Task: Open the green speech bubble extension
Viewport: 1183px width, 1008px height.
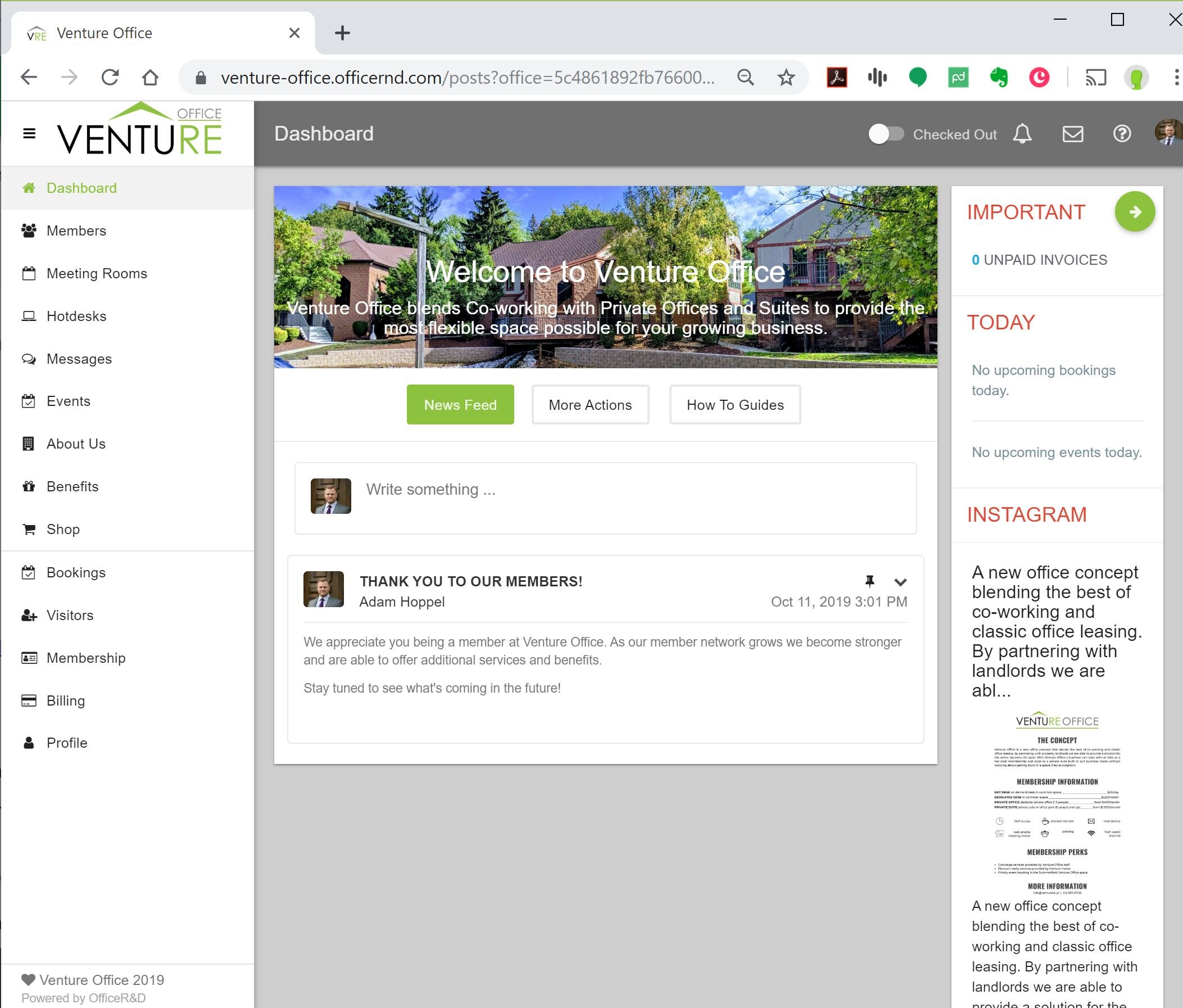Action: [918, 77]
